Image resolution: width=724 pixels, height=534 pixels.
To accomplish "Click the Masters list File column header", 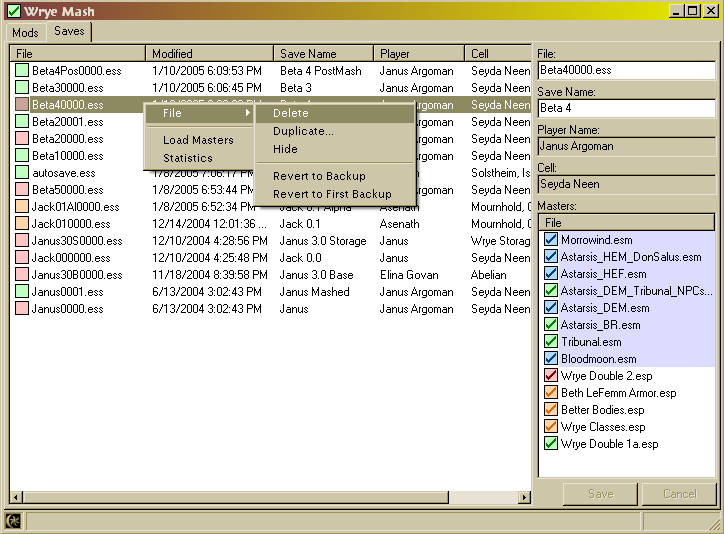I will [x=627, y=223].
